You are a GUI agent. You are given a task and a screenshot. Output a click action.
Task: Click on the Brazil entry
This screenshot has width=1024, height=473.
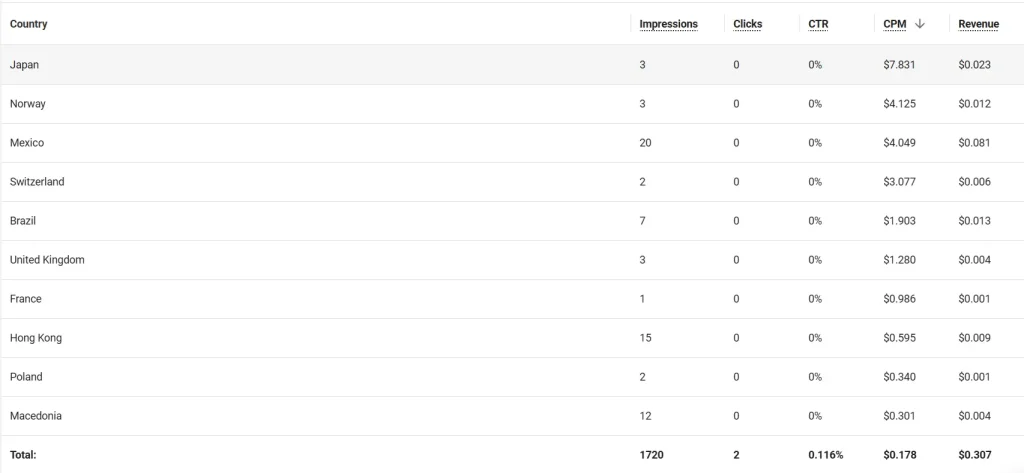point(23,221)
